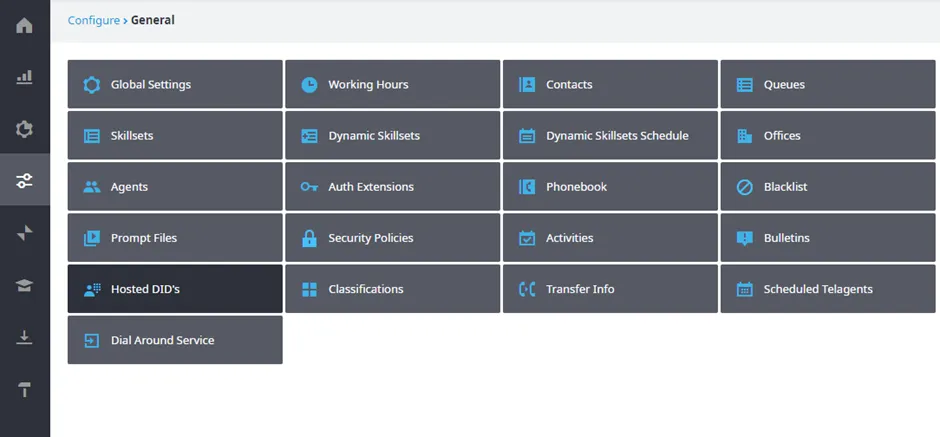Open the download icon in sidebar
The height and width of the screenshot is (437, 940).
point(24,337)
